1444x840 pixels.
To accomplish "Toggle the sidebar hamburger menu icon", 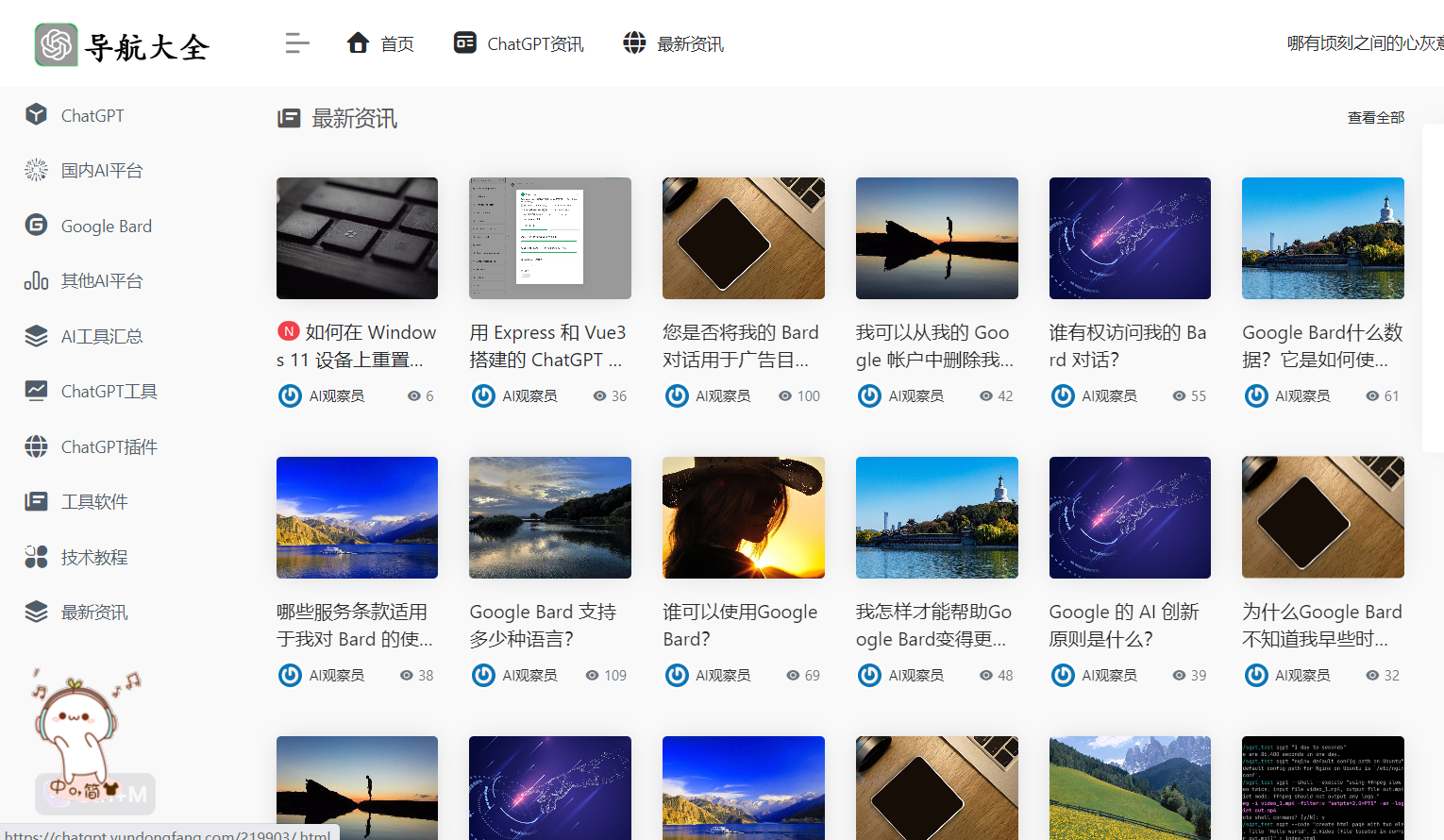I will tap(297, 43).
